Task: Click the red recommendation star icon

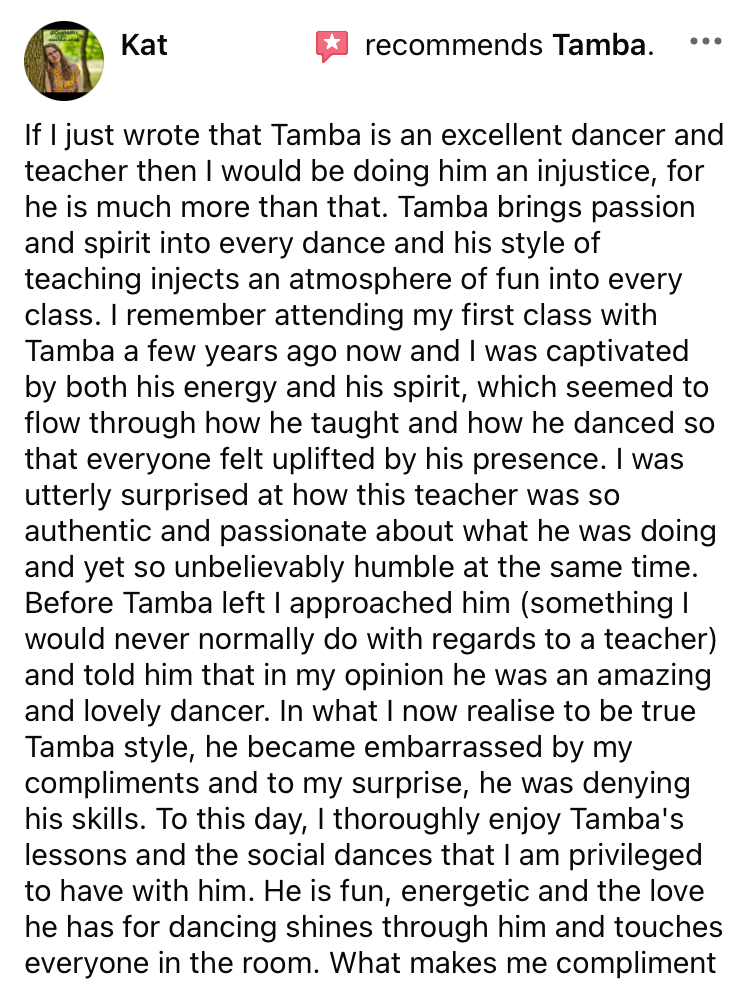Action: click(x=332, y=46)
